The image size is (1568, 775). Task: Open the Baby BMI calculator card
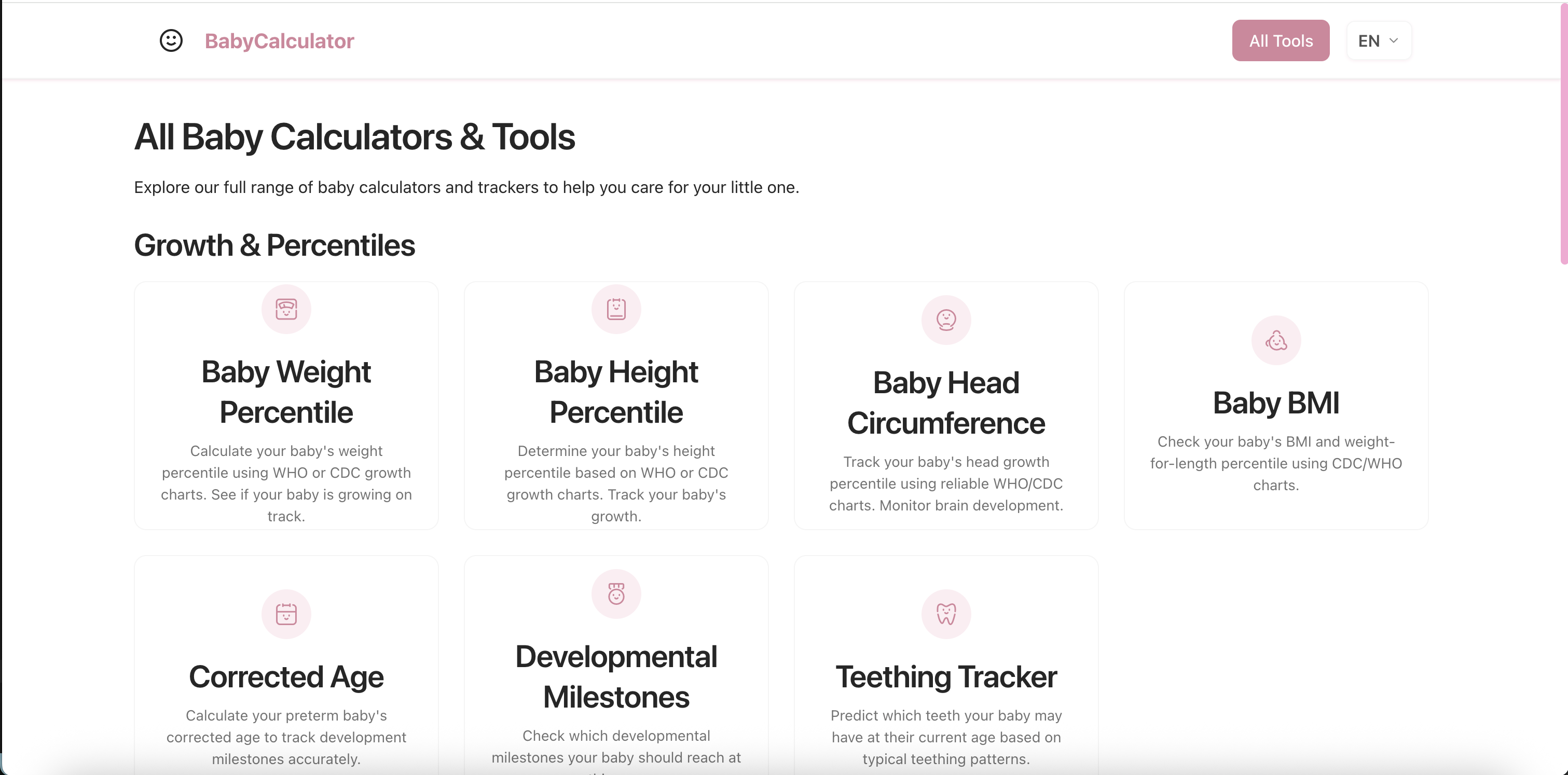pos(1276,406)
